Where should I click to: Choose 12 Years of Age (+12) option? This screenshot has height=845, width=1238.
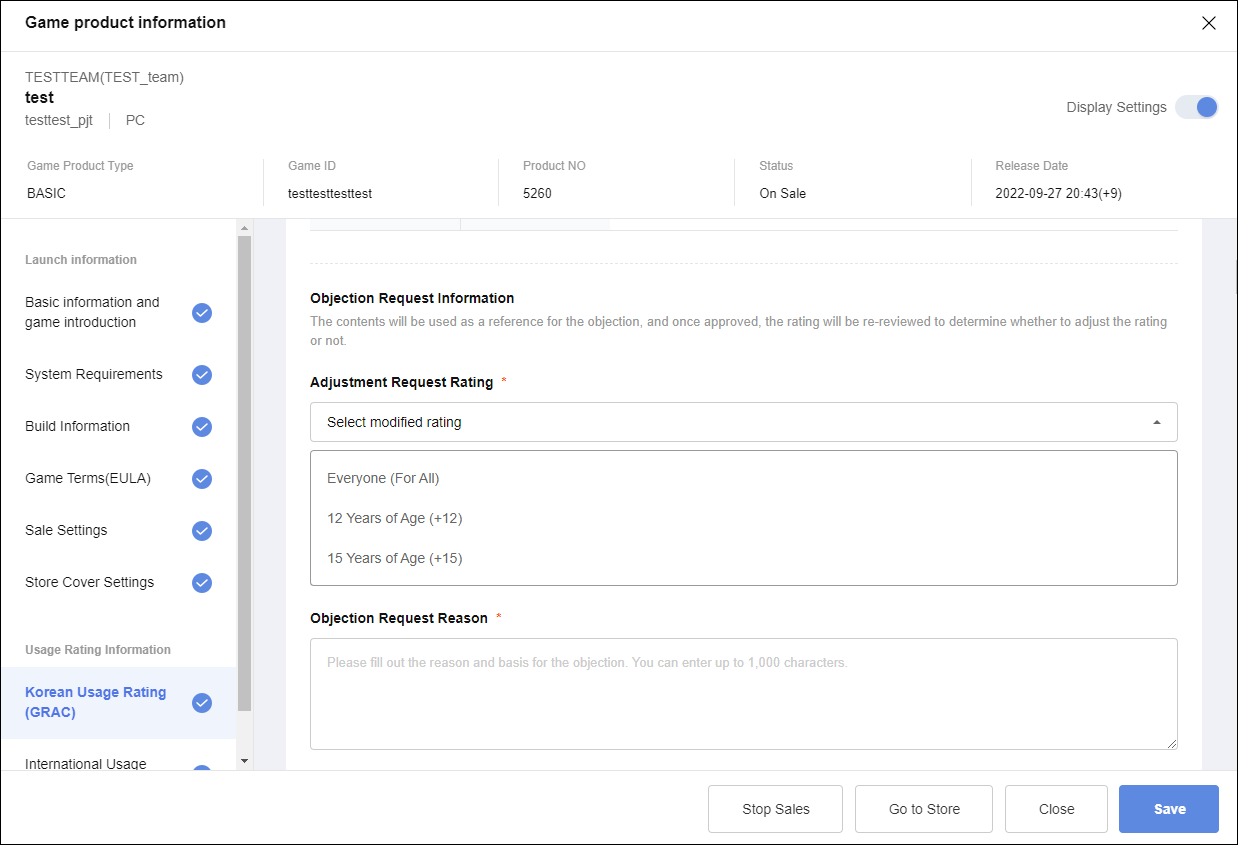point(743,518)
